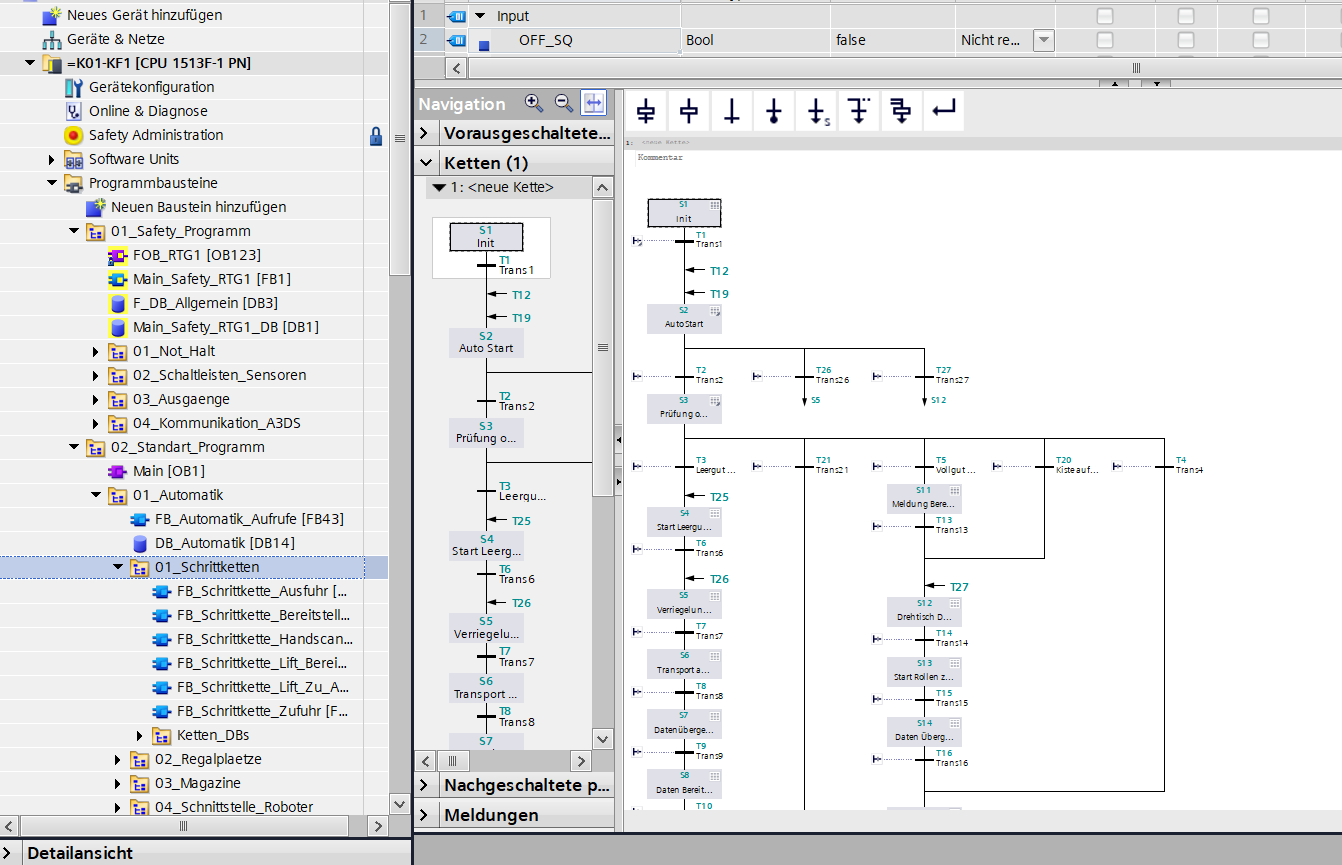Select the 02_Regalplaetze folder

208,759
